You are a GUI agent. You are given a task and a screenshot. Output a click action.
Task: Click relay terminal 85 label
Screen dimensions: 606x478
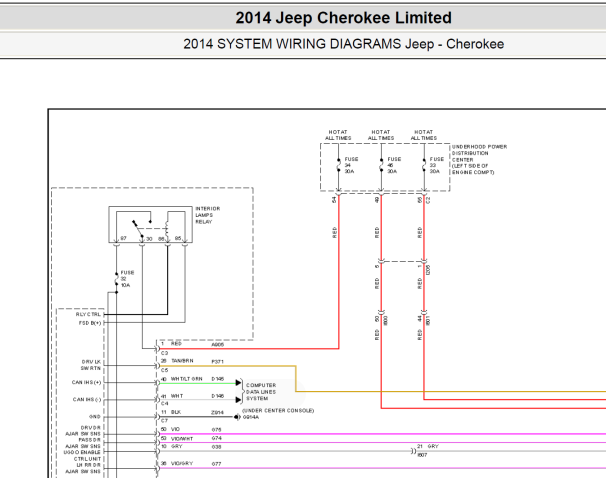(178, 238)
